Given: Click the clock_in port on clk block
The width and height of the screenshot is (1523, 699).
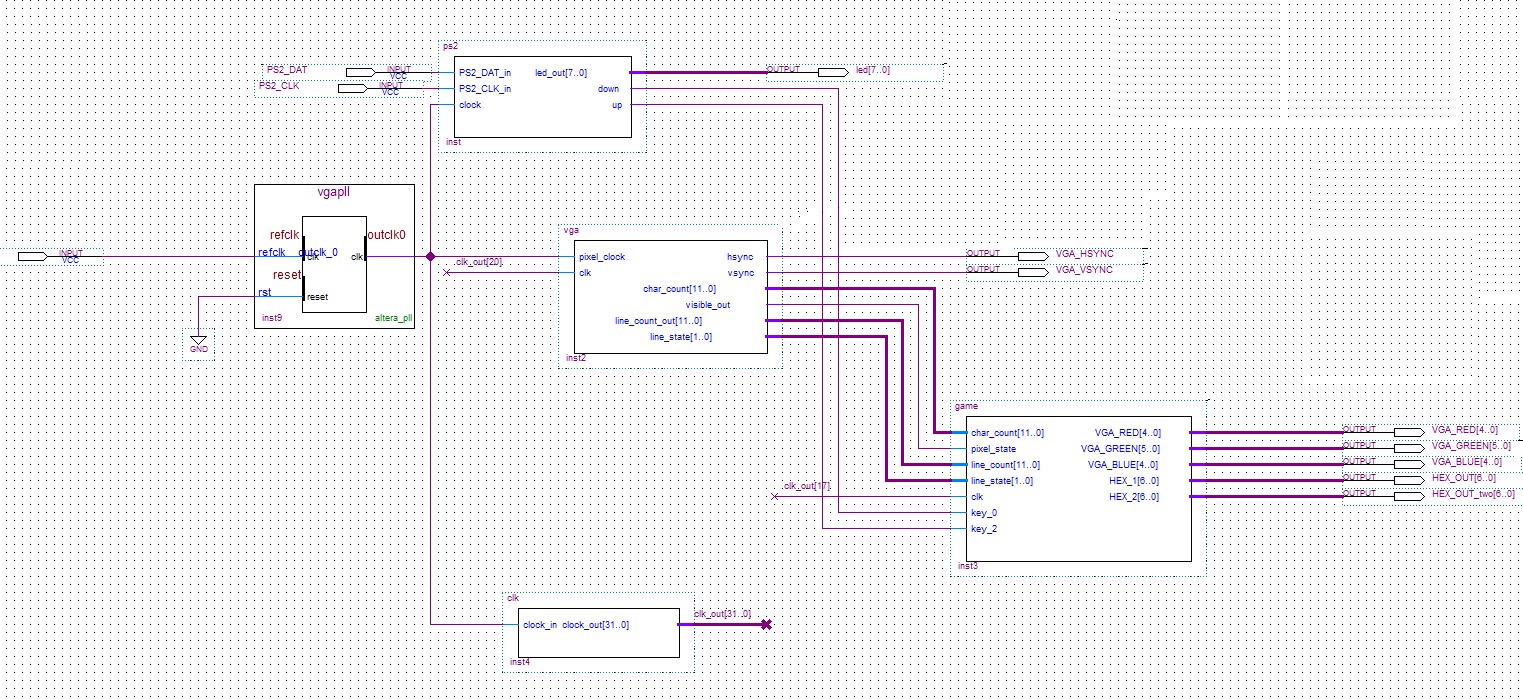Looking at the screenshot, I should (540, 625).
